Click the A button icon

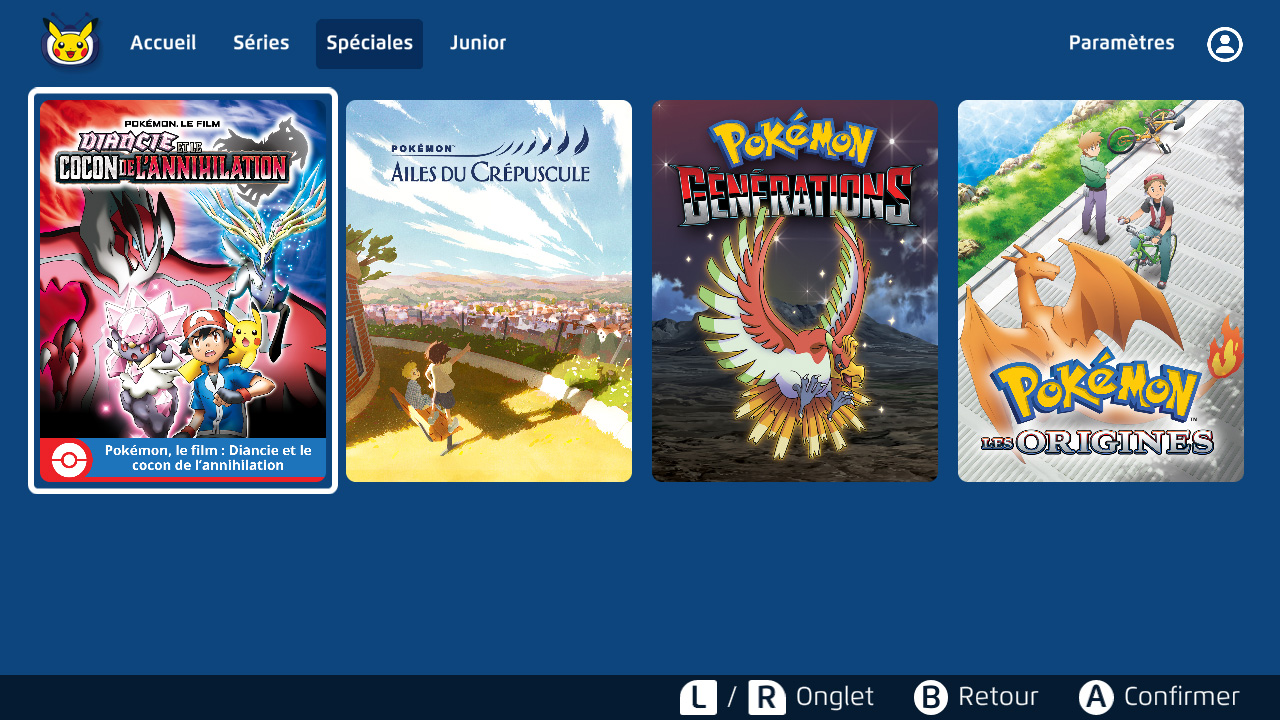pyautogui.click(x=1096, y=697)
